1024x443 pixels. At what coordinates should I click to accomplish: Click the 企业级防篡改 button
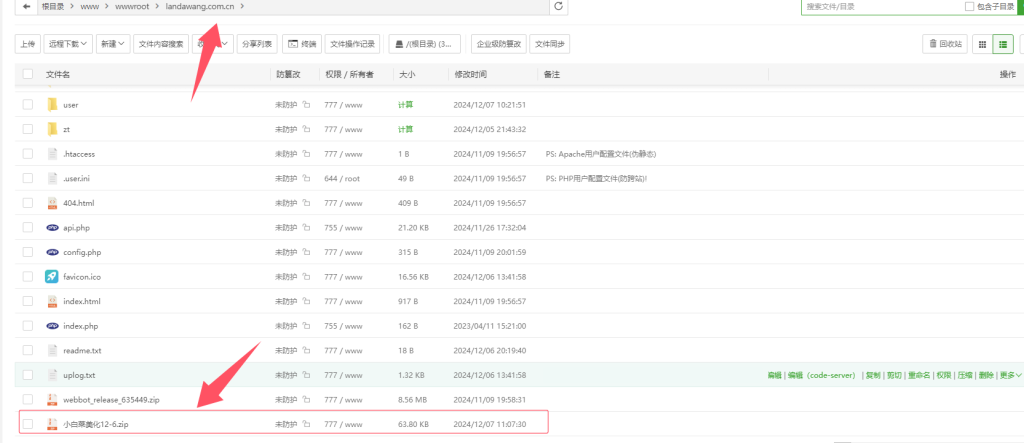pyautogui.click(x=499, y=44)
